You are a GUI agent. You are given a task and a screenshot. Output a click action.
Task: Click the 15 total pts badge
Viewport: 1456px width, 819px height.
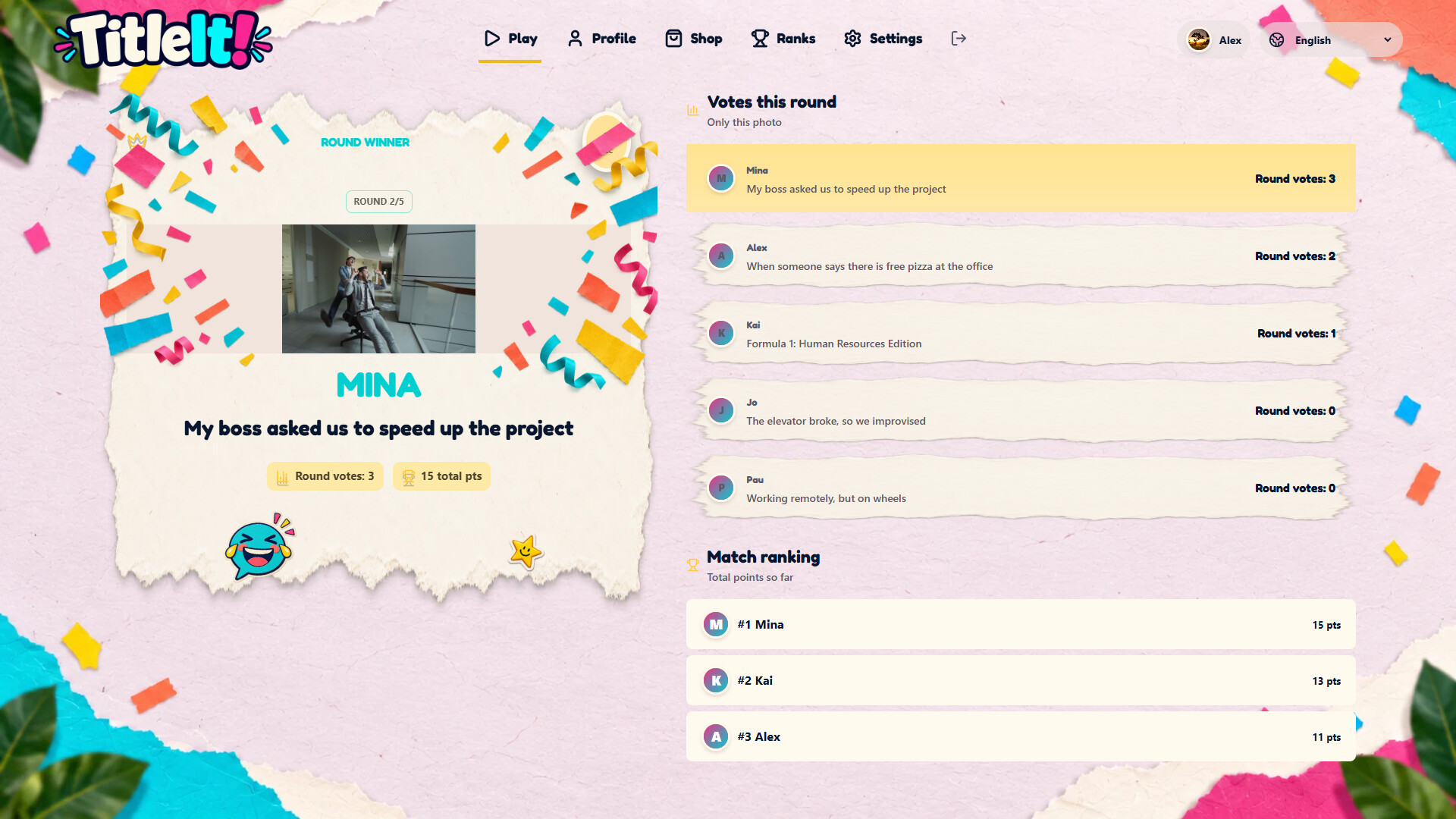(x=441, y=476)
